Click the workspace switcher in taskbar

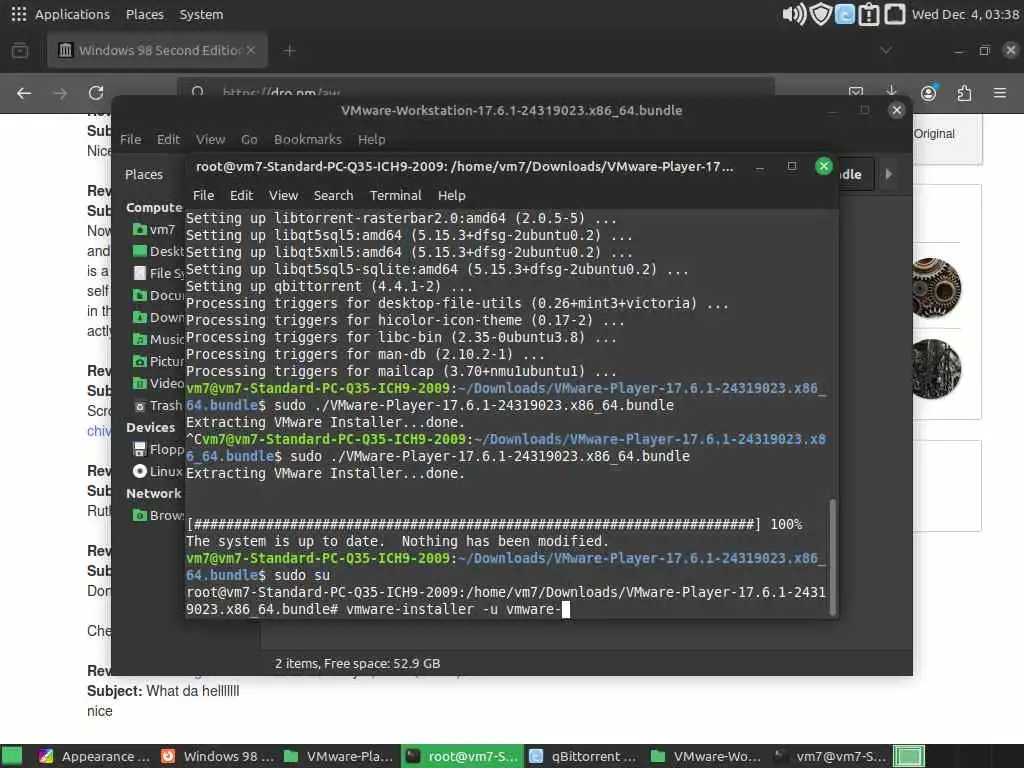908,756
